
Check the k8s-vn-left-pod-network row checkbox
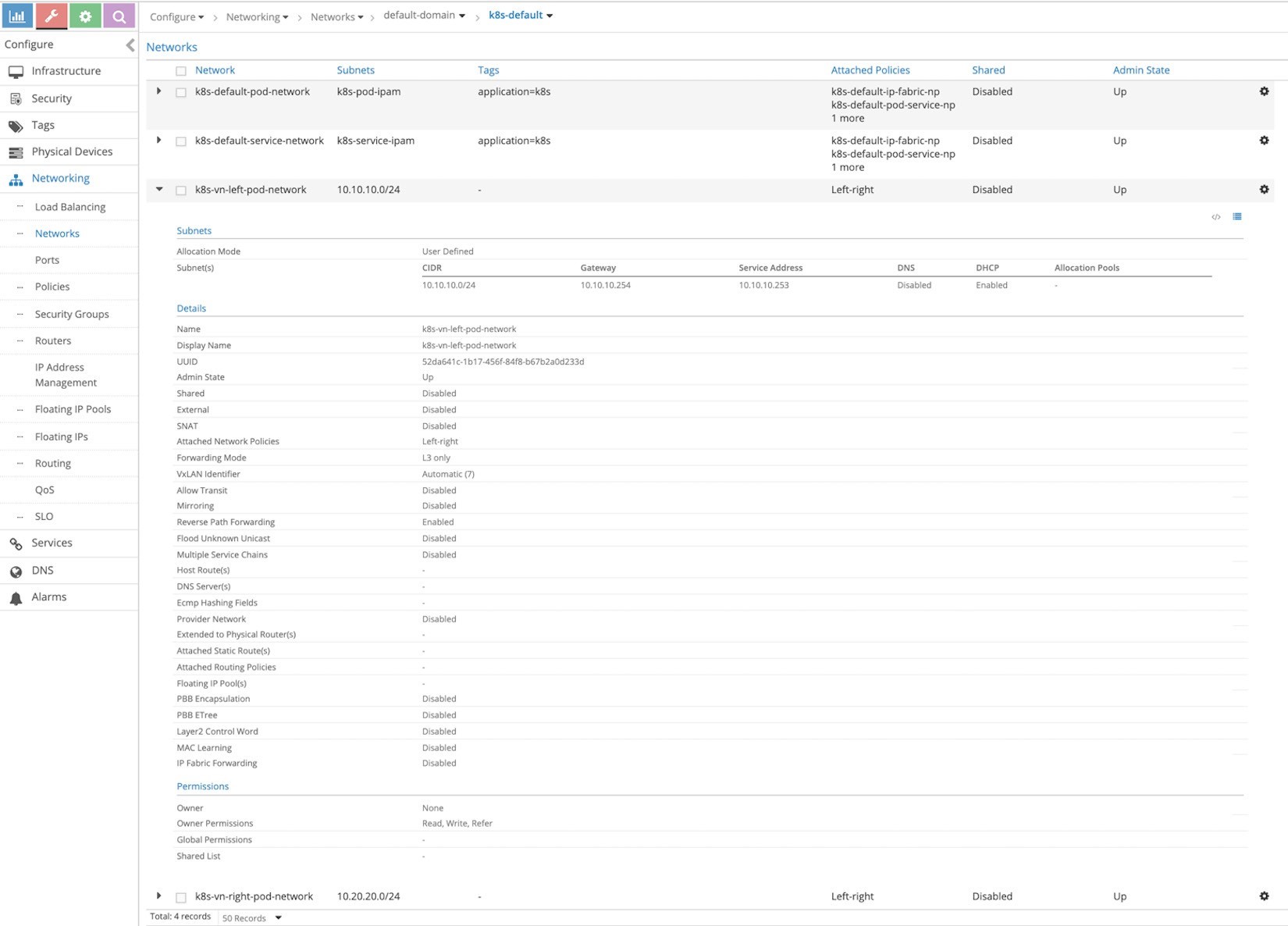coord(181,191)
